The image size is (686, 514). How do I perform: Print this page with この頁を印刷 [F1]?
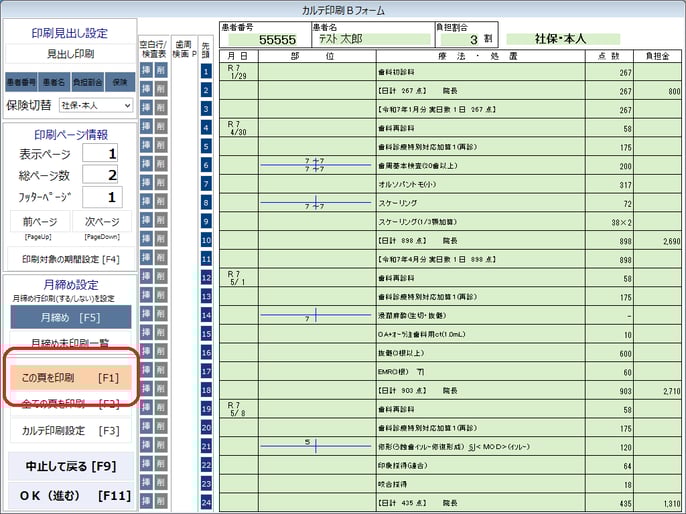70,377
